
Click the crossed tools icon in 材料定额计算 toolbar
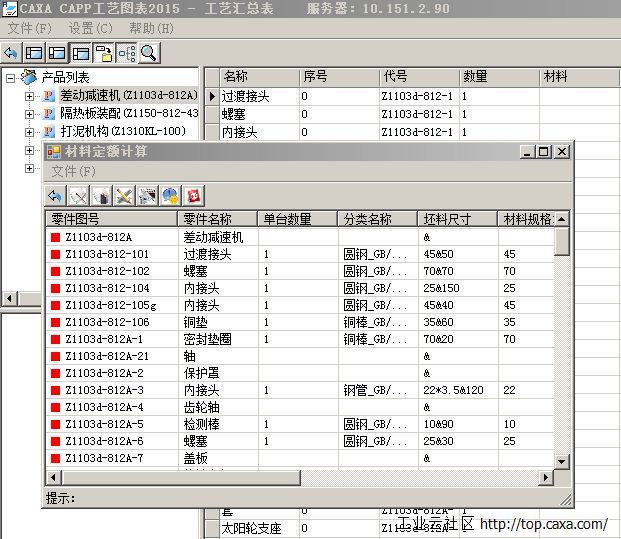tap(124, 196)
